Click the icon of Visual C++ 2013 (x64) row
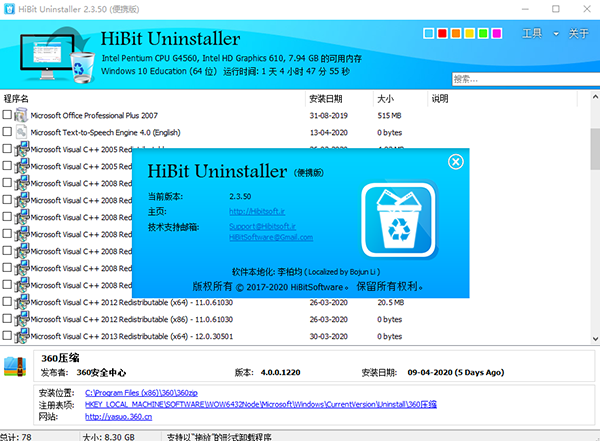The height and width of the screenshot is (441, 600). click(x=22, y=336)
